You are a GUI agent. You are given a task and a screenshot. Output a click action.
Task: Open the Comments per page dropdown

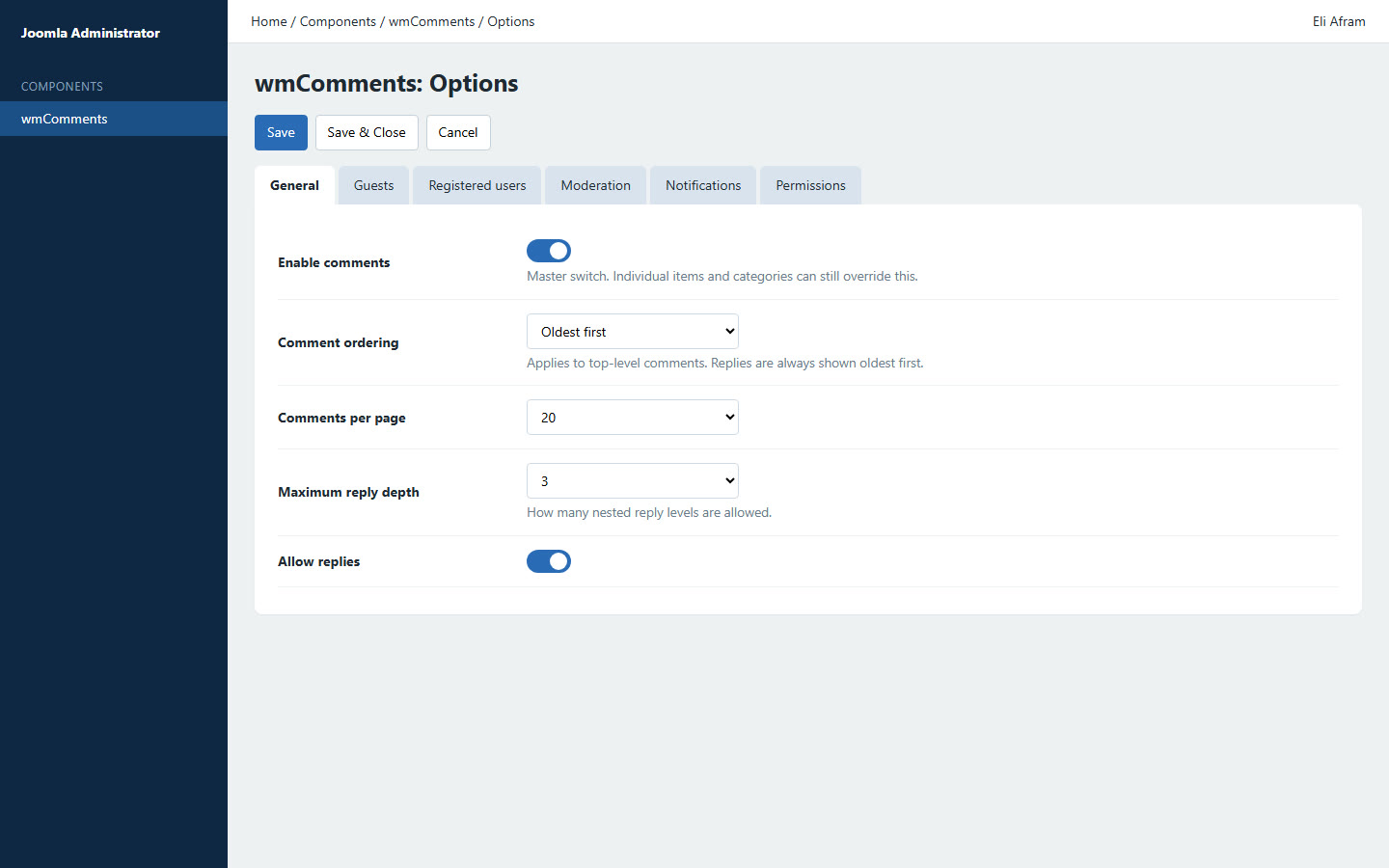point(633,418)
